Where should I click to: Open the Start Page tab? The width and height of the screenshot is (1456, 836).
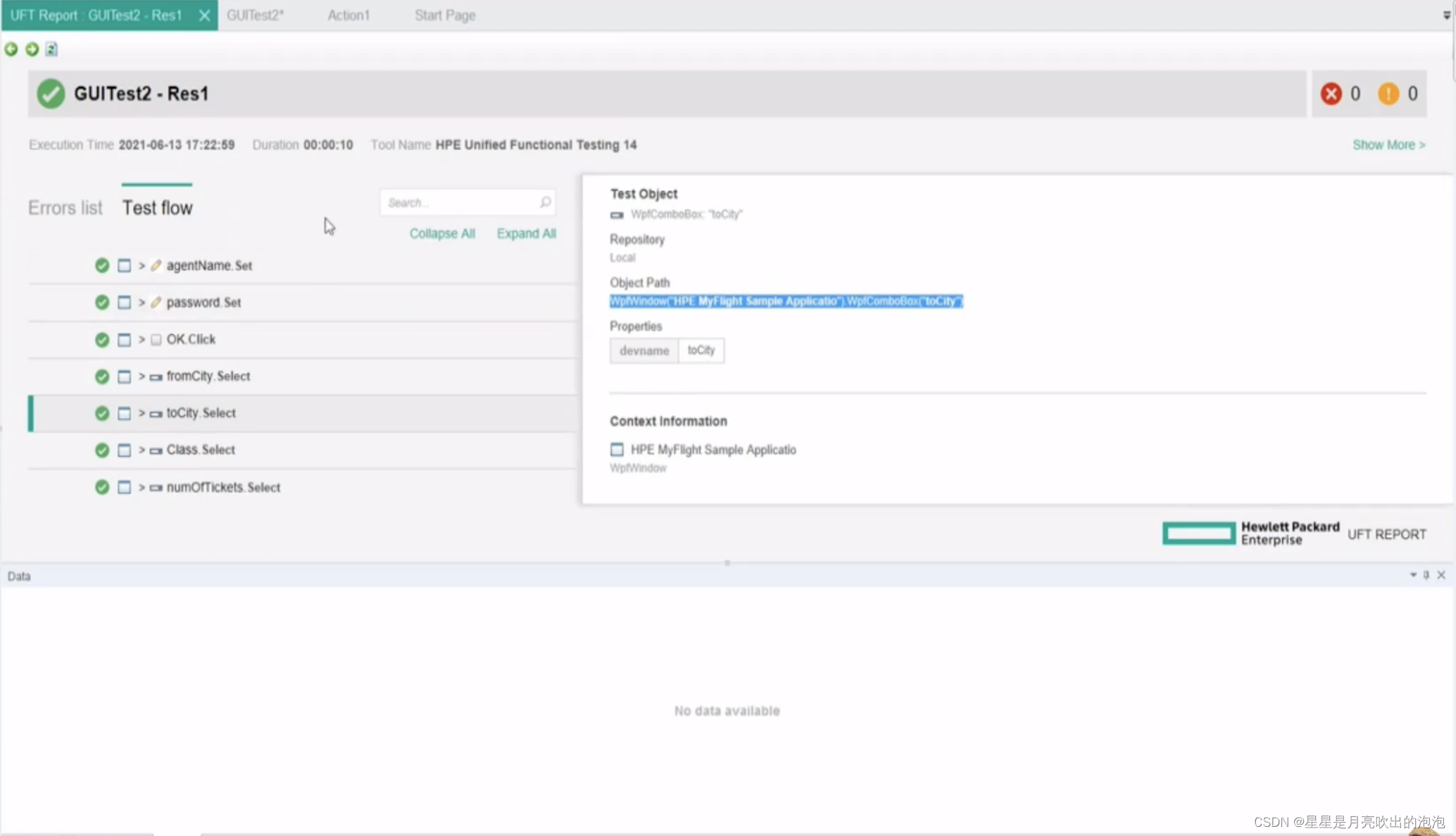point(445,15)
